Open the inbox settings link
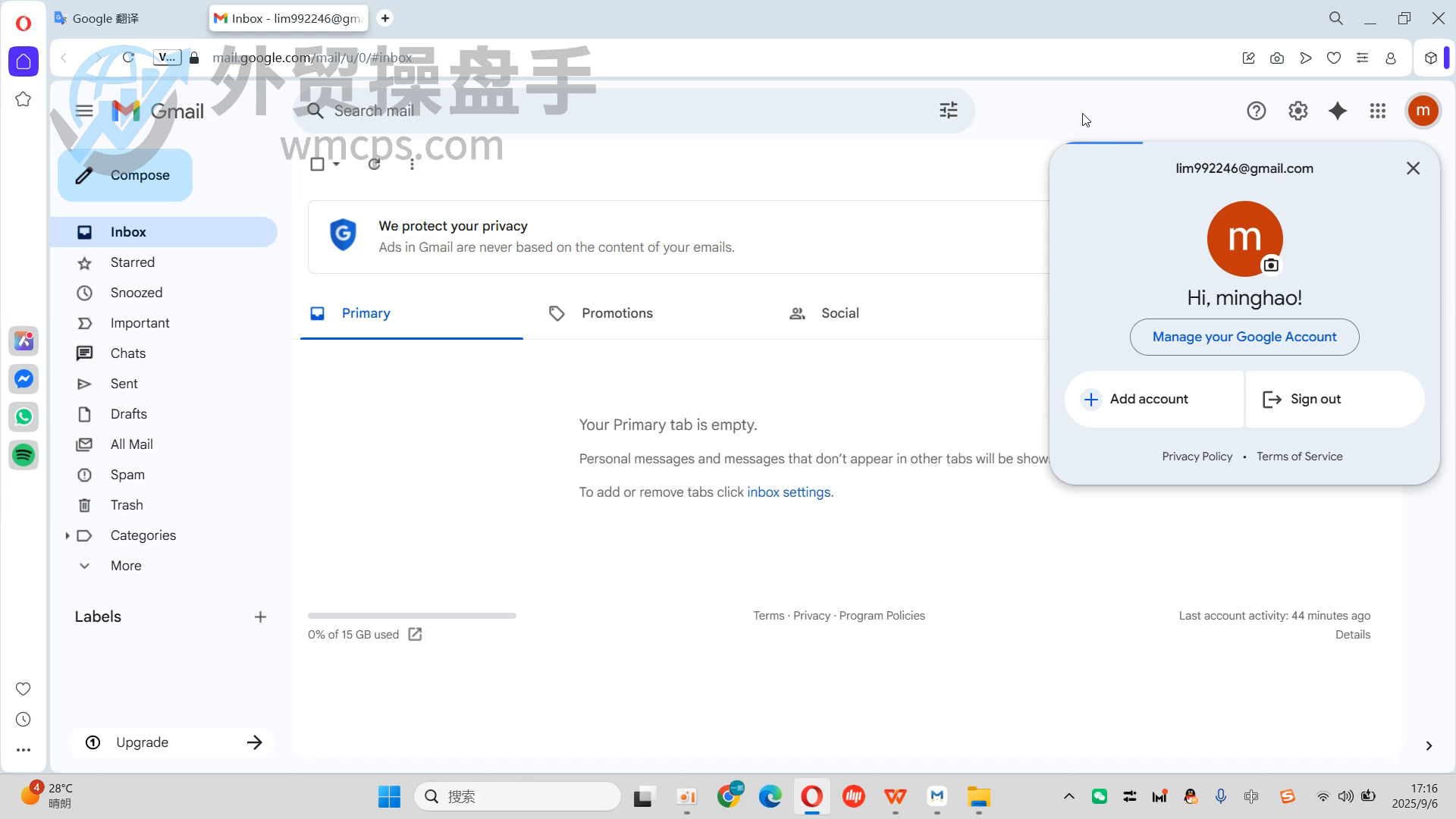 (788, 492)
